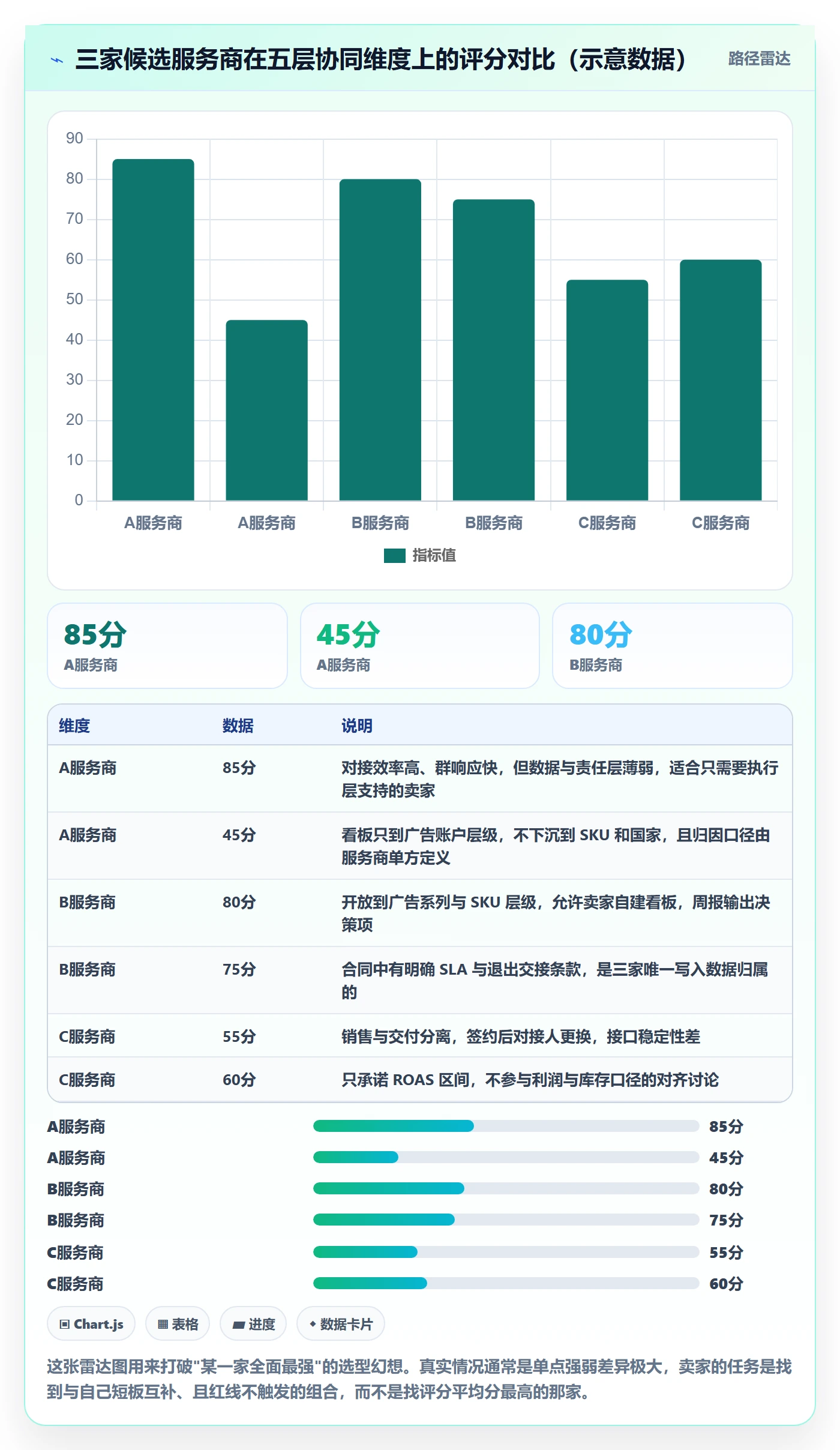Click the progress bar labeled 80分

click(506, 1188)
